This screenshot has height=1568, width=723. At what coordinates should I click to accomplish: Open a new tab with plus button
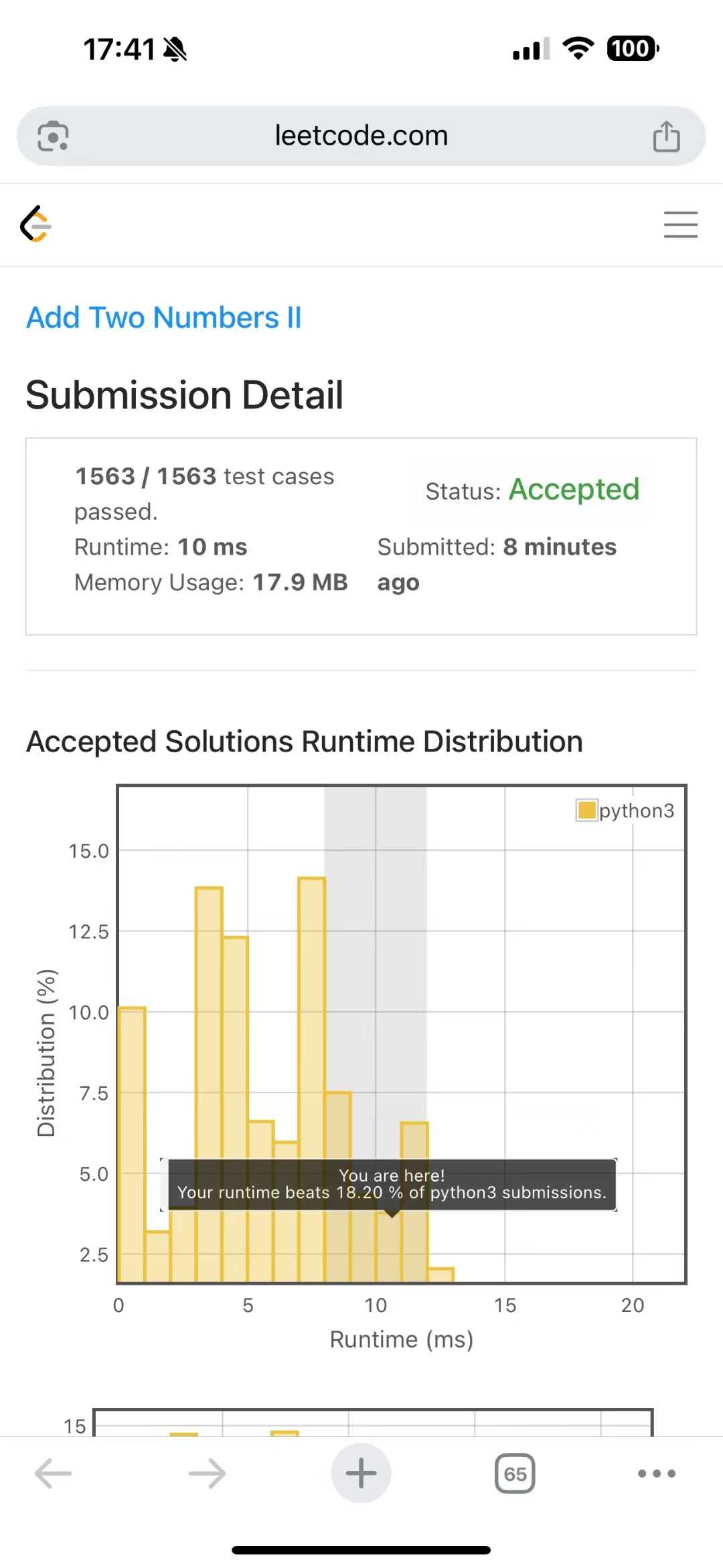(361, 1473)
